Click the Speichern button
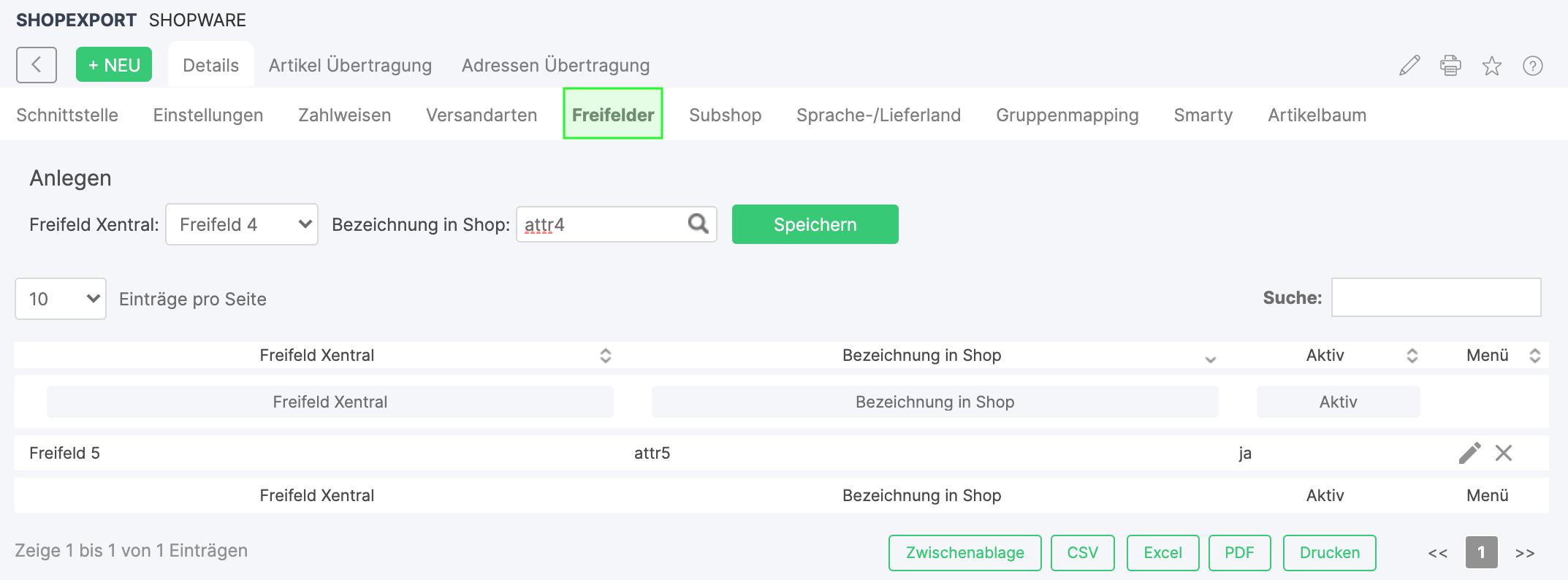This screenshot has width=1568, height=580. [x=815, y=224]
